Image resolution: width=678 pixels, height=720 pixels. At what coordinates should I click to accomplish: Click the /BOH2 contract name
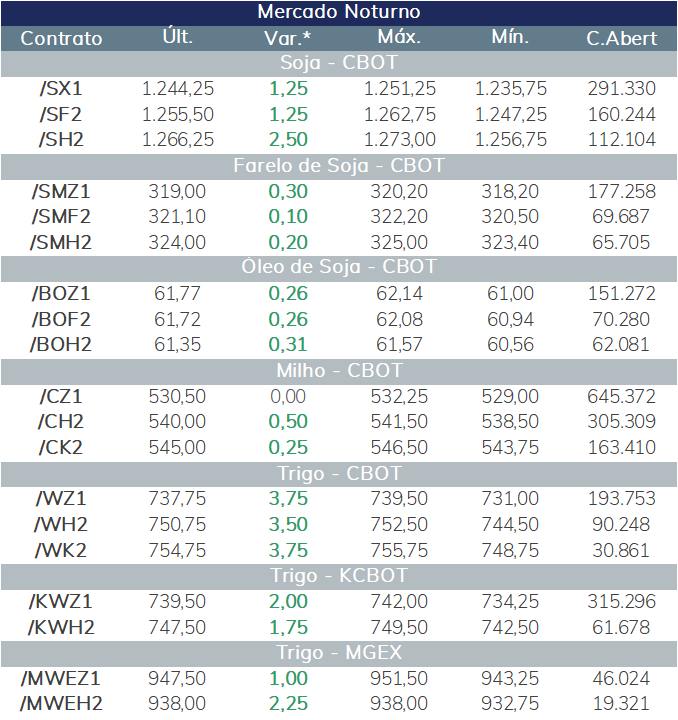click(61, 345)
